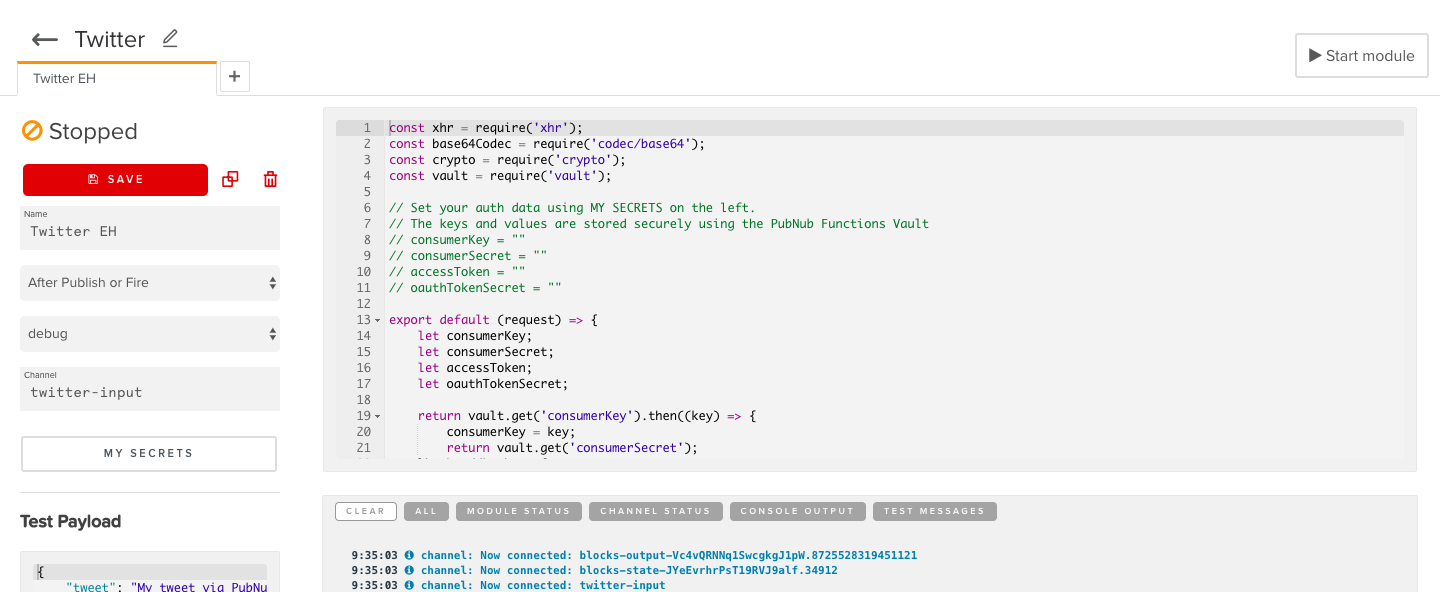The height and width of the screenshot is (592, 1440).
Task: Click 'let consumerSecret;' on line 15
Action: click(486, 352)
